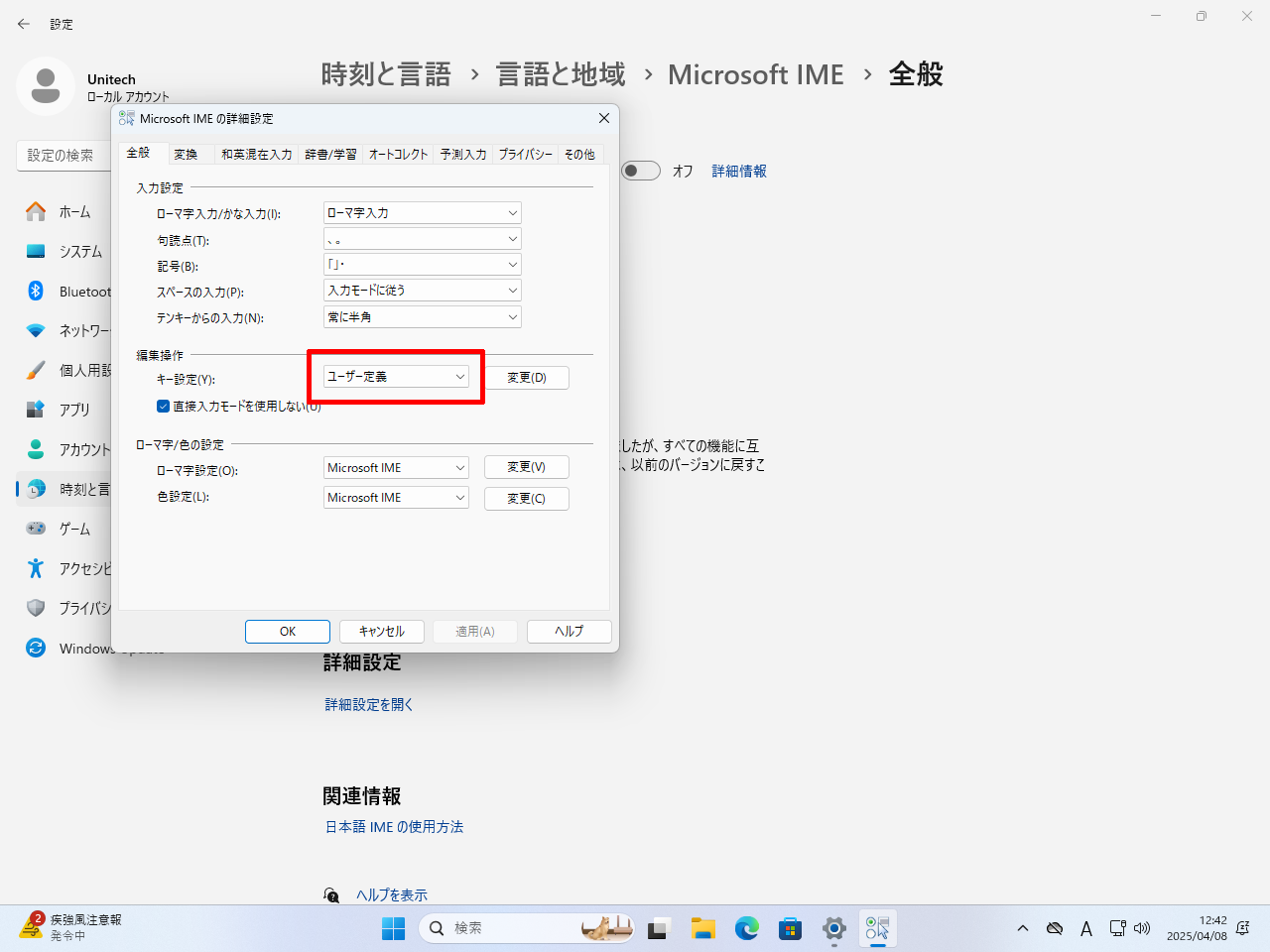Open the Settings gear on taskbar
The height and width of the screenshot is (952, 1270).
click(x=834, y=928)
